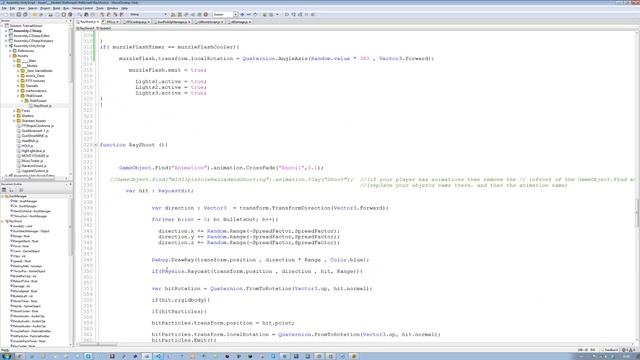This screenshot has width=640, height=360.
Task: Click the red stop icon in toolbar
Action: (206, 15)
